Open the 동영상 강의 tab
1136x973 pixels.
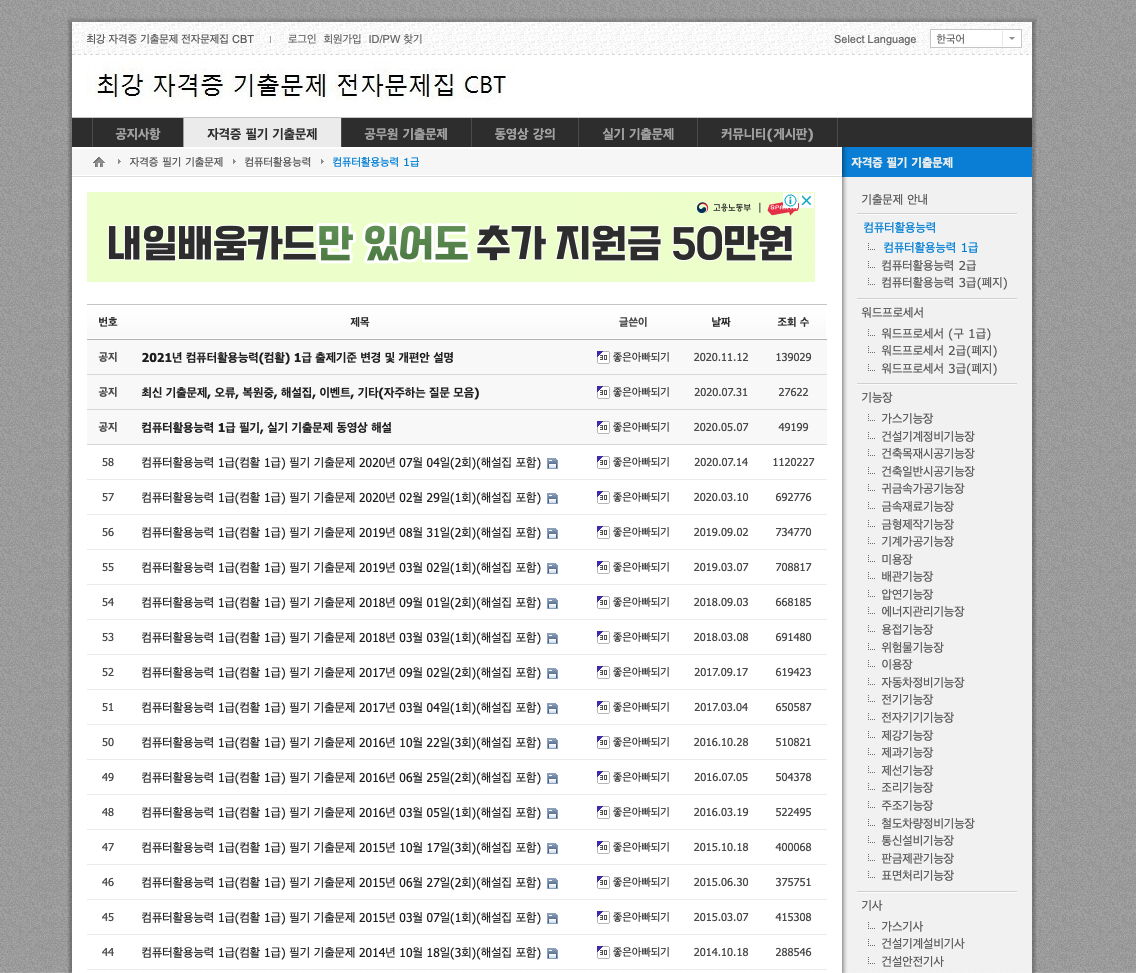[524, 132]
